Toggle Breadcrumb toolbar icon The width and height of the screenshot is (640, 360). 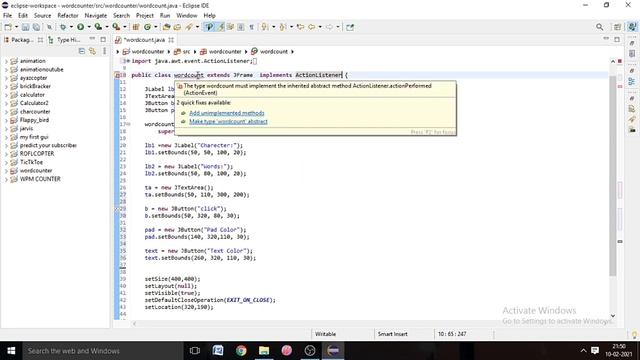[209, 27]
